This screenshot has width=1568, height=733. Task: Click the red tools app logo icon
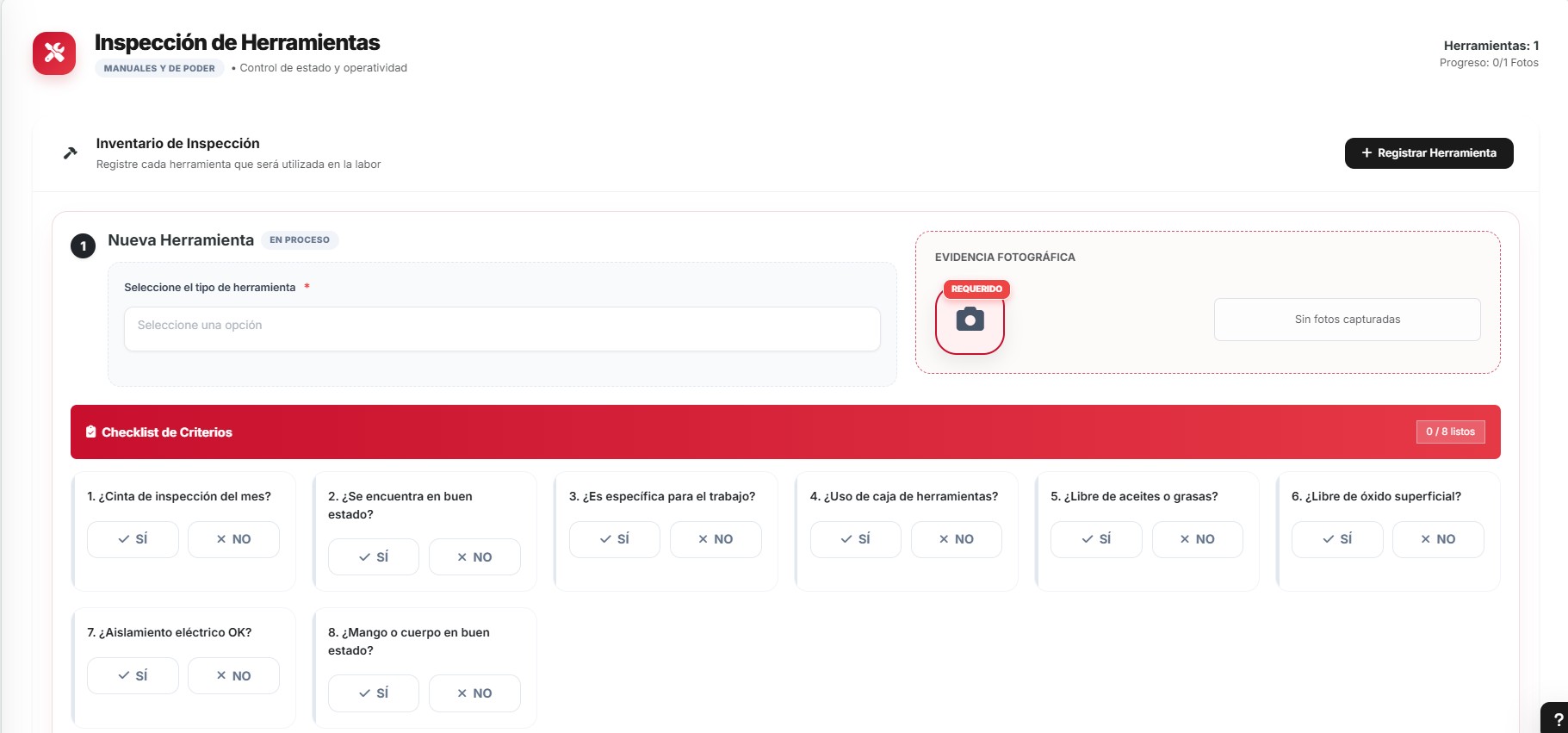click(54, 53)
